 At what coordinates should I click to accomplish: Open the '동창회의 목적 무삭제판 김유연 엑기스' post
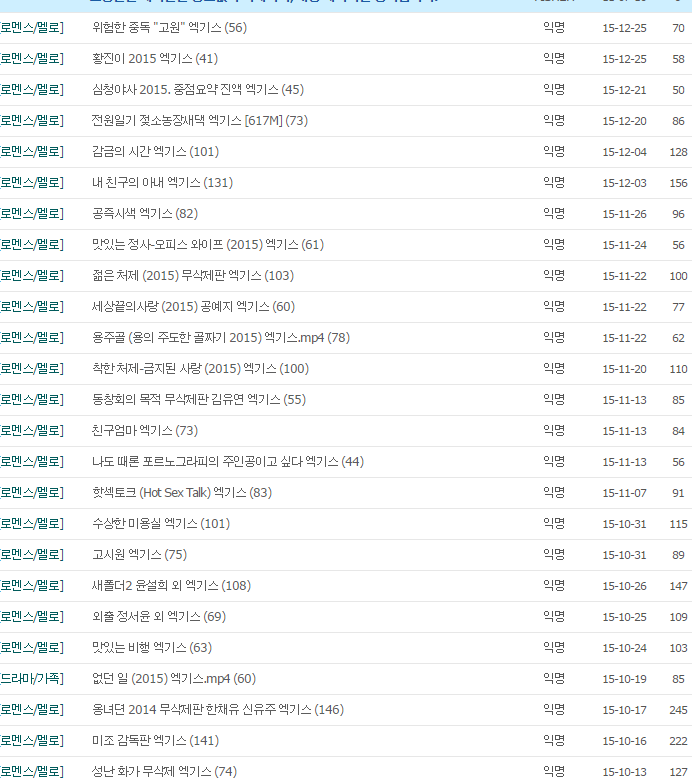(187, 400)
